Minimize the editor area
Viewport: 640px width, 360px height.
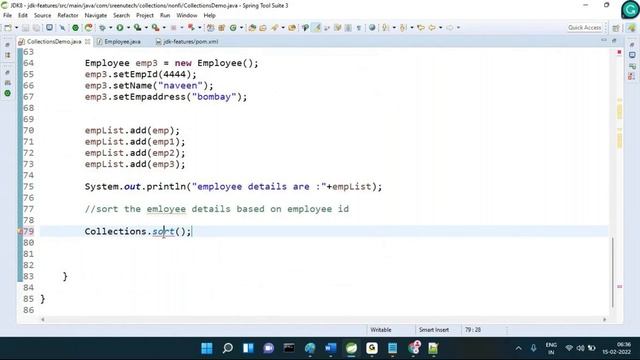point(604,40)
